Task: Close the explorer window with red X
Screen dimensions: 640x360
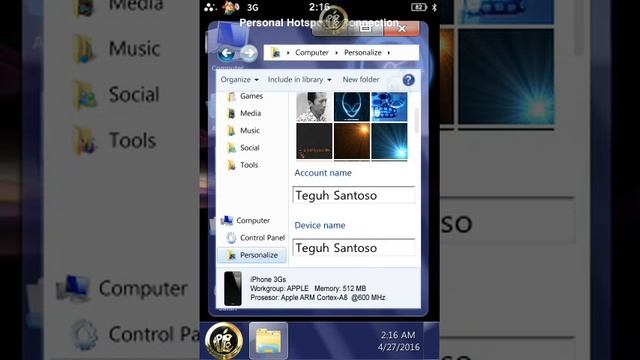Action: (x=402, y=29)
